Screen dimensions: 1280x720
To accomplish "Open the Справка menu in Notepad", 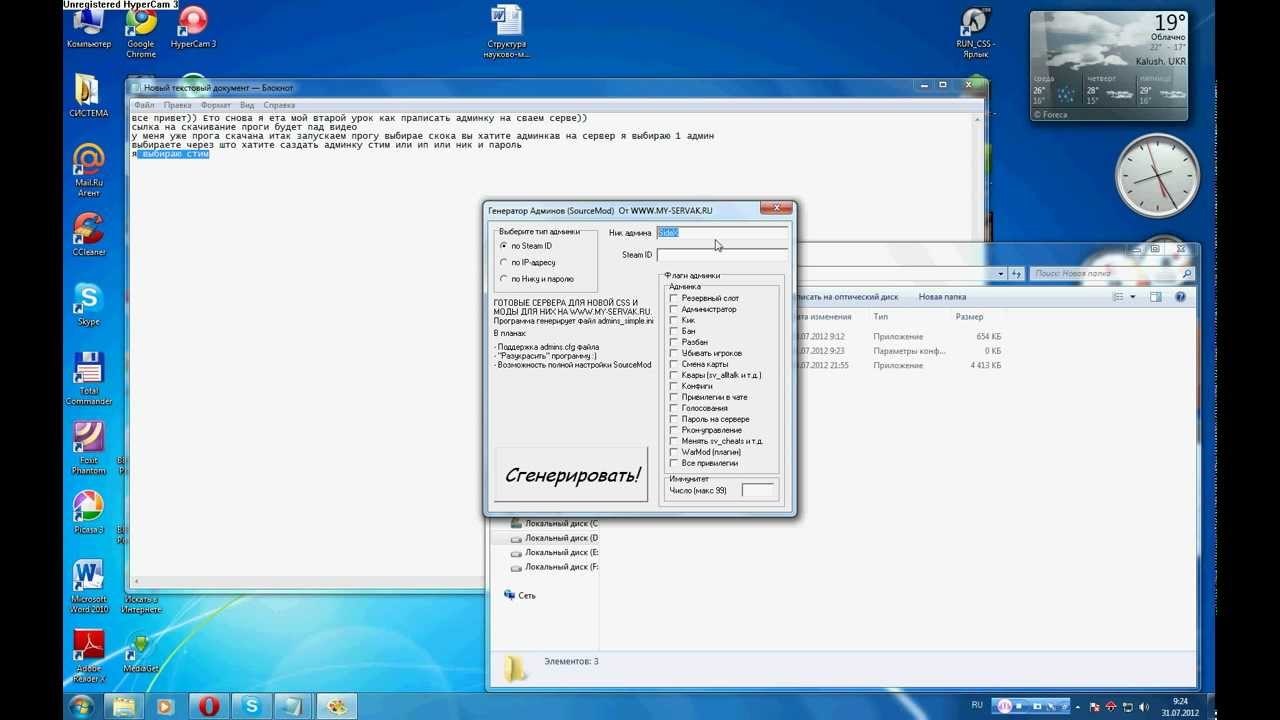I will click(278, 104).
